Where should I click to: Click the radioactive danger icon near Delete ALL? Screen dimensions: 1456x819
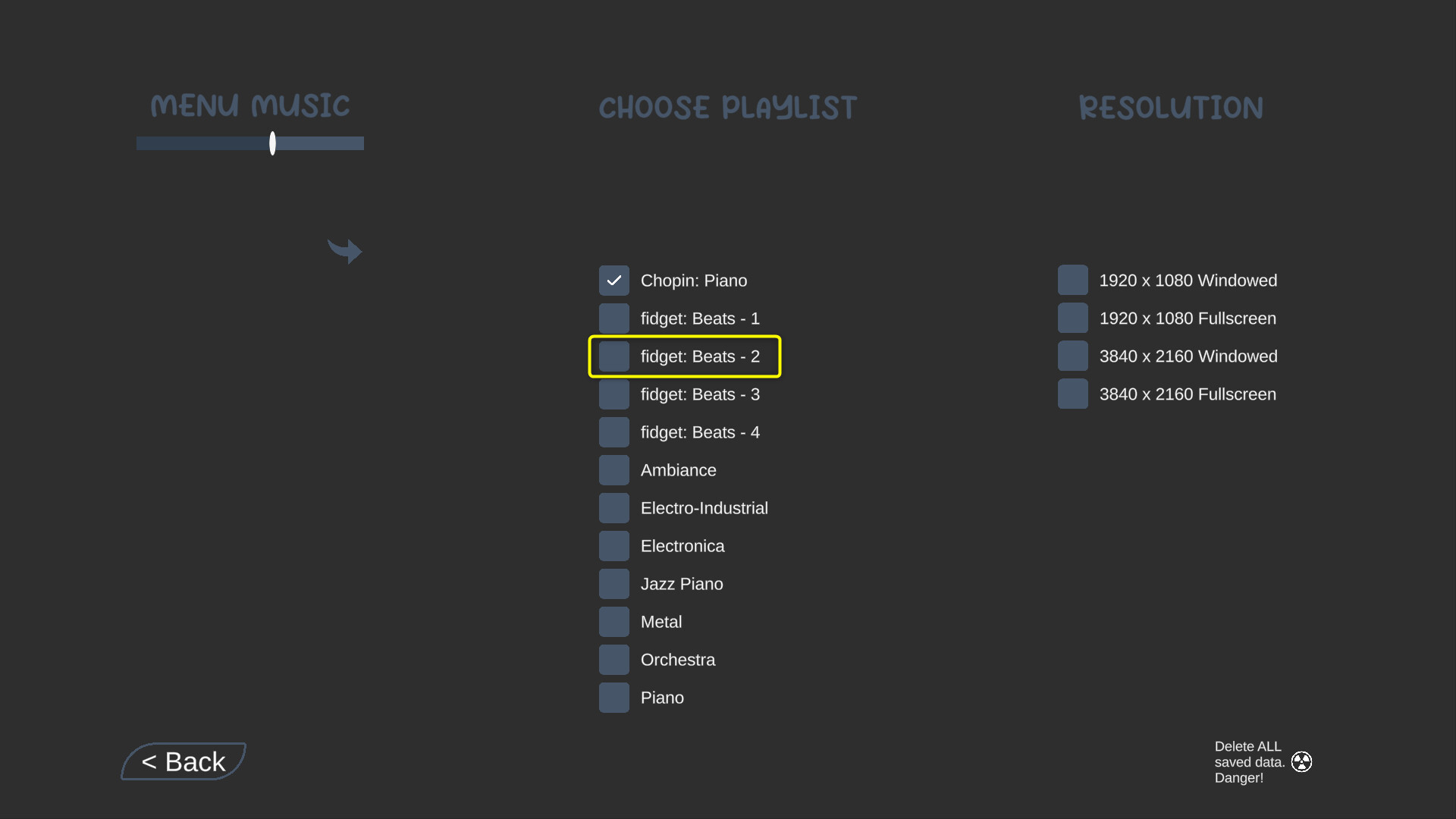1303,761
